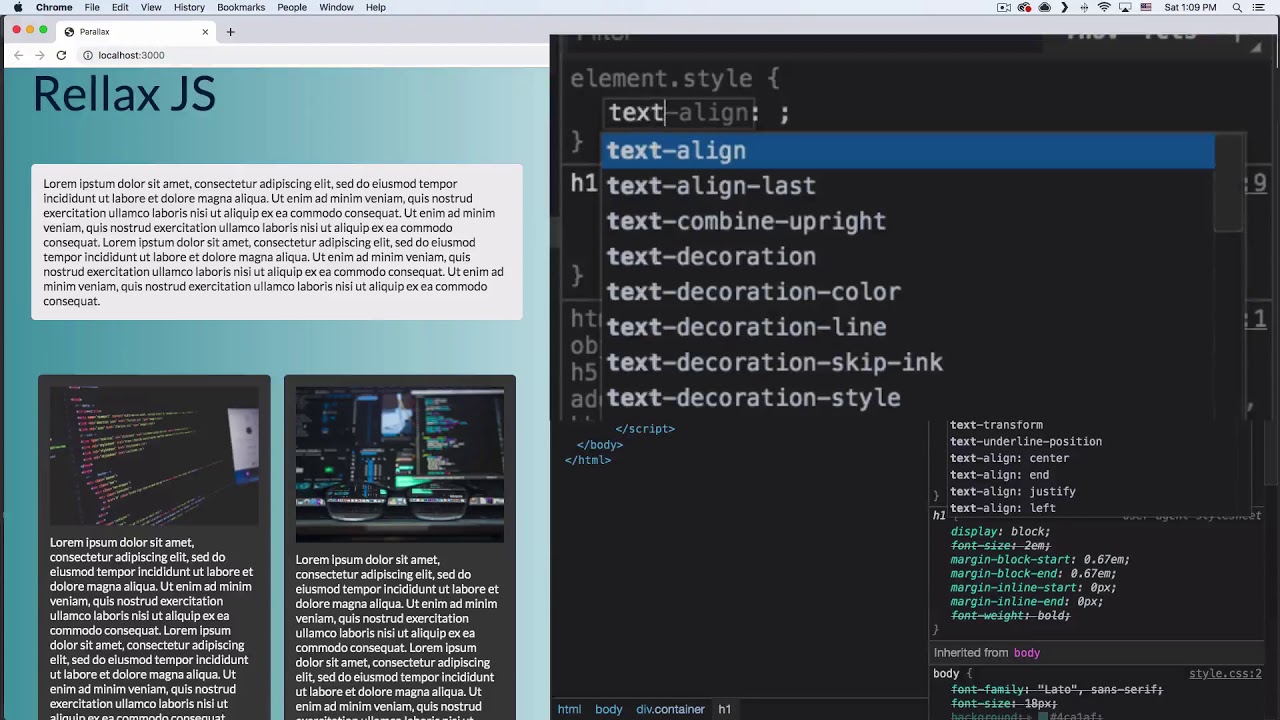Choose text-align: justify suggestion

pos(1013,492)
